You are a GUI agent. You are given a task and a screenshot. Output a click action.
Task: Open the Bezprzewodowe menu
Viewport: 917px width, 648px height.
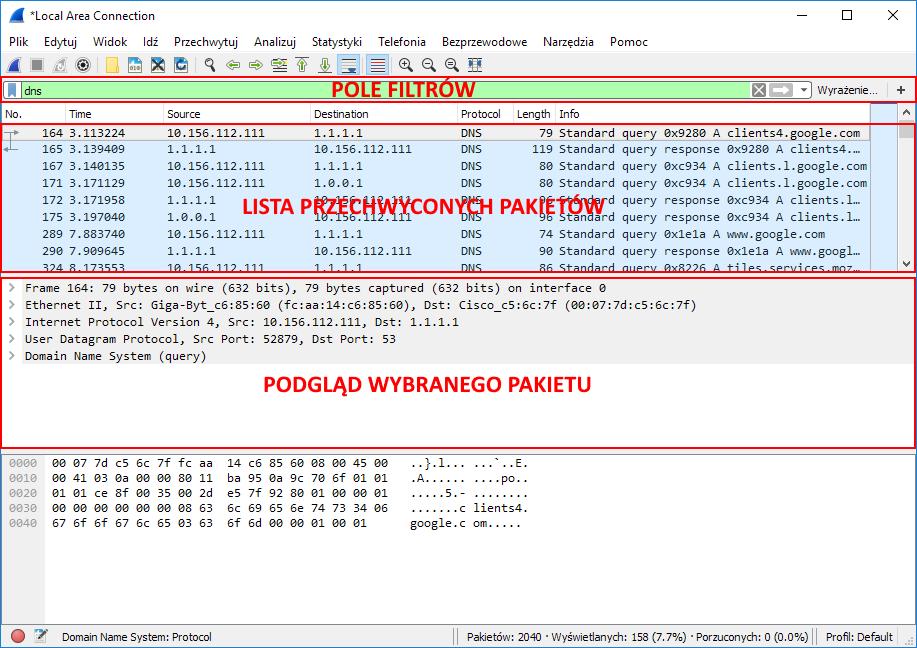484,42
